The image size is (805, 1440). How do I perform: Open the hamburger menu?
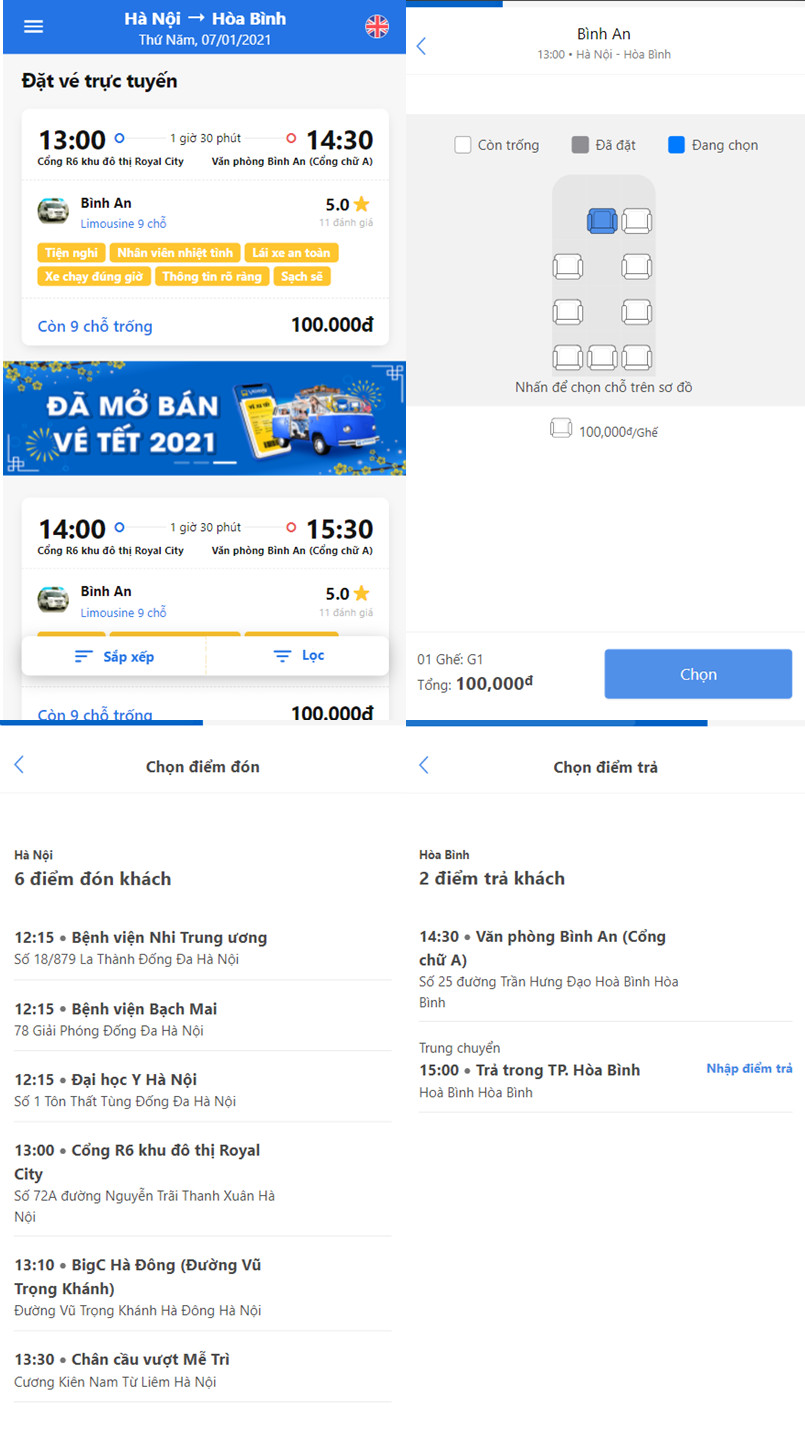34,27
